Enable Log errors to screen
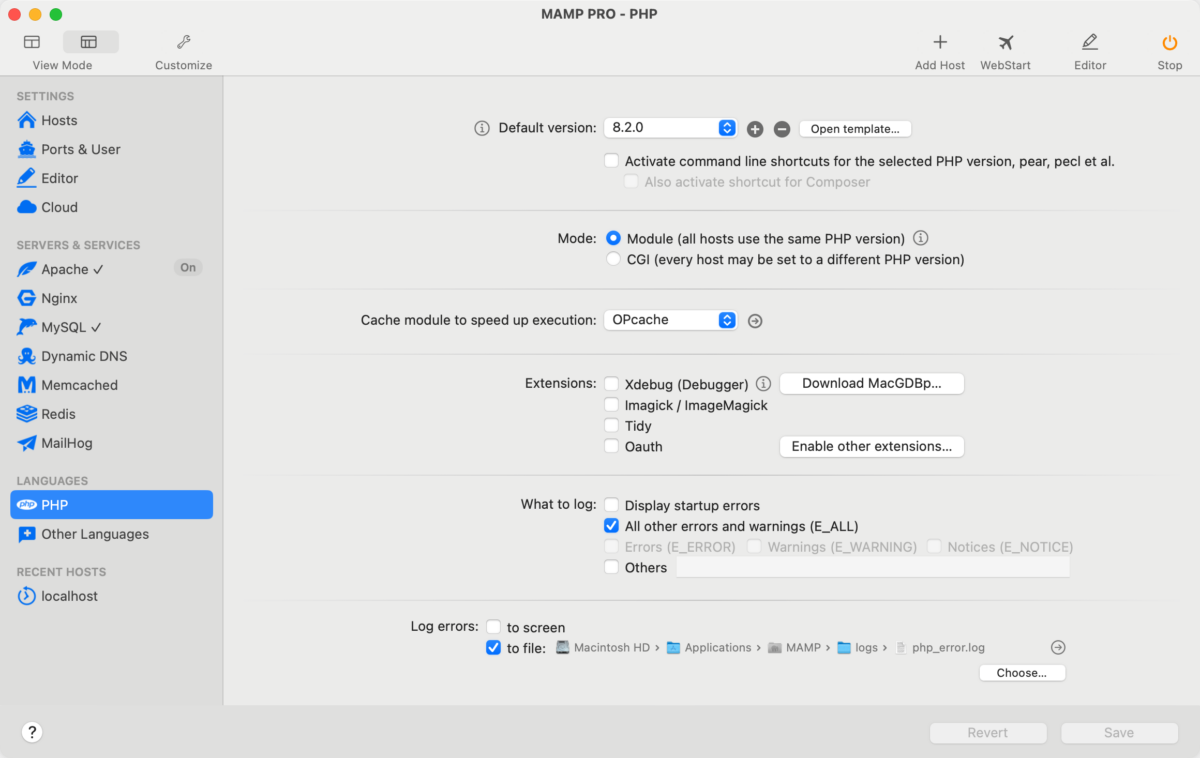 coord(493,628)
